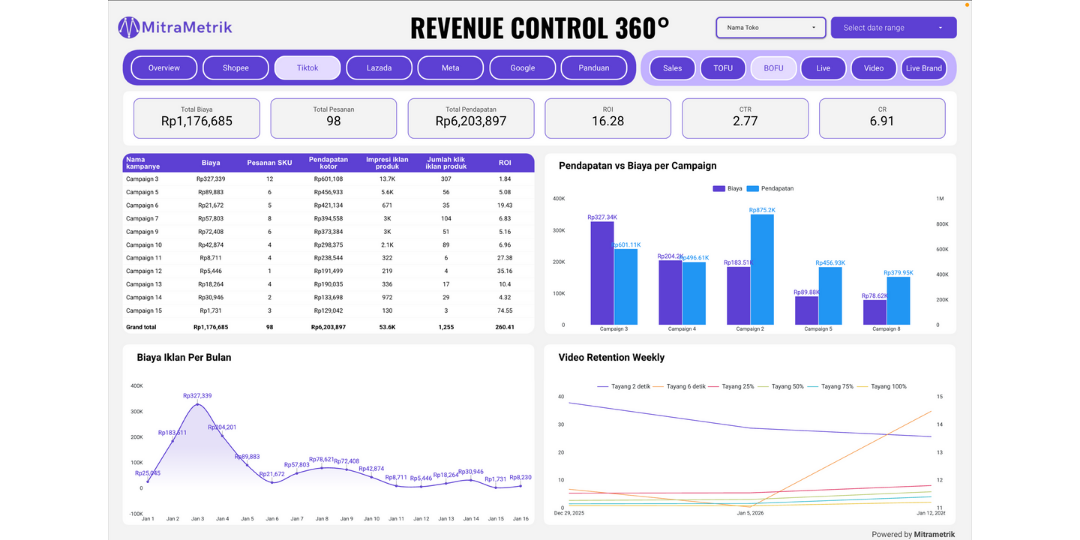Switch to the Overview tab
The image size is (1080, 540).
tap(164, 68)
